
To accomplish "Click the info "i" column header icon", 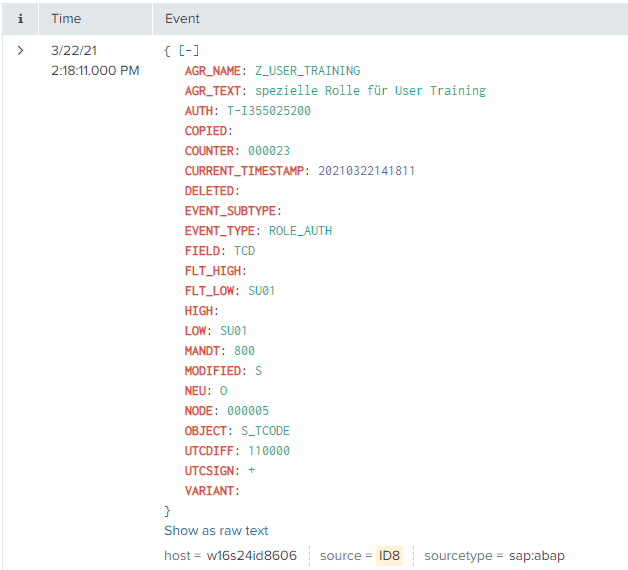I will point(21,19).
